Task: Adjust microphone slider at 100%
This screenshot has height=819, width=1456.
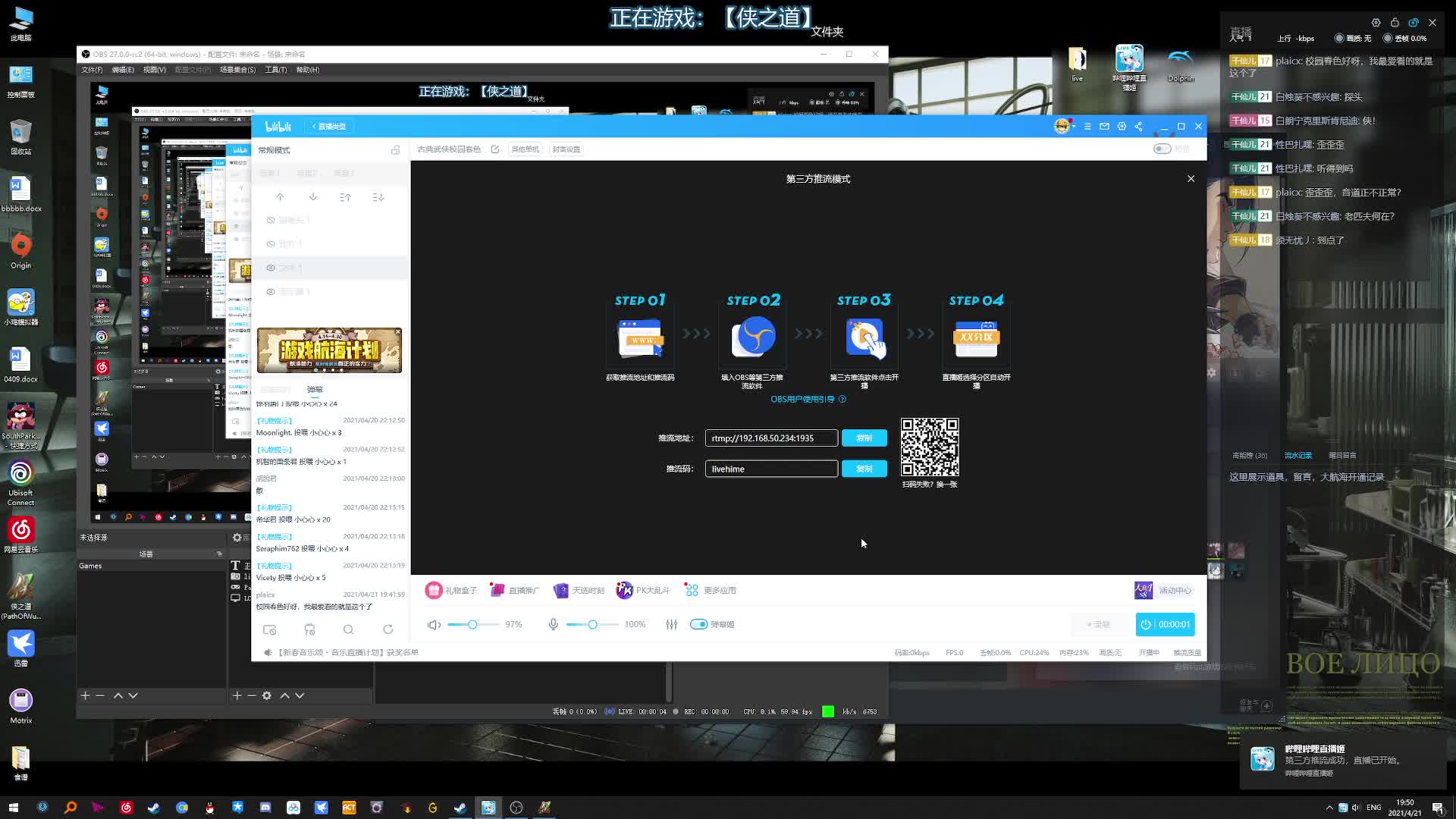Action: tap(592, 625)
